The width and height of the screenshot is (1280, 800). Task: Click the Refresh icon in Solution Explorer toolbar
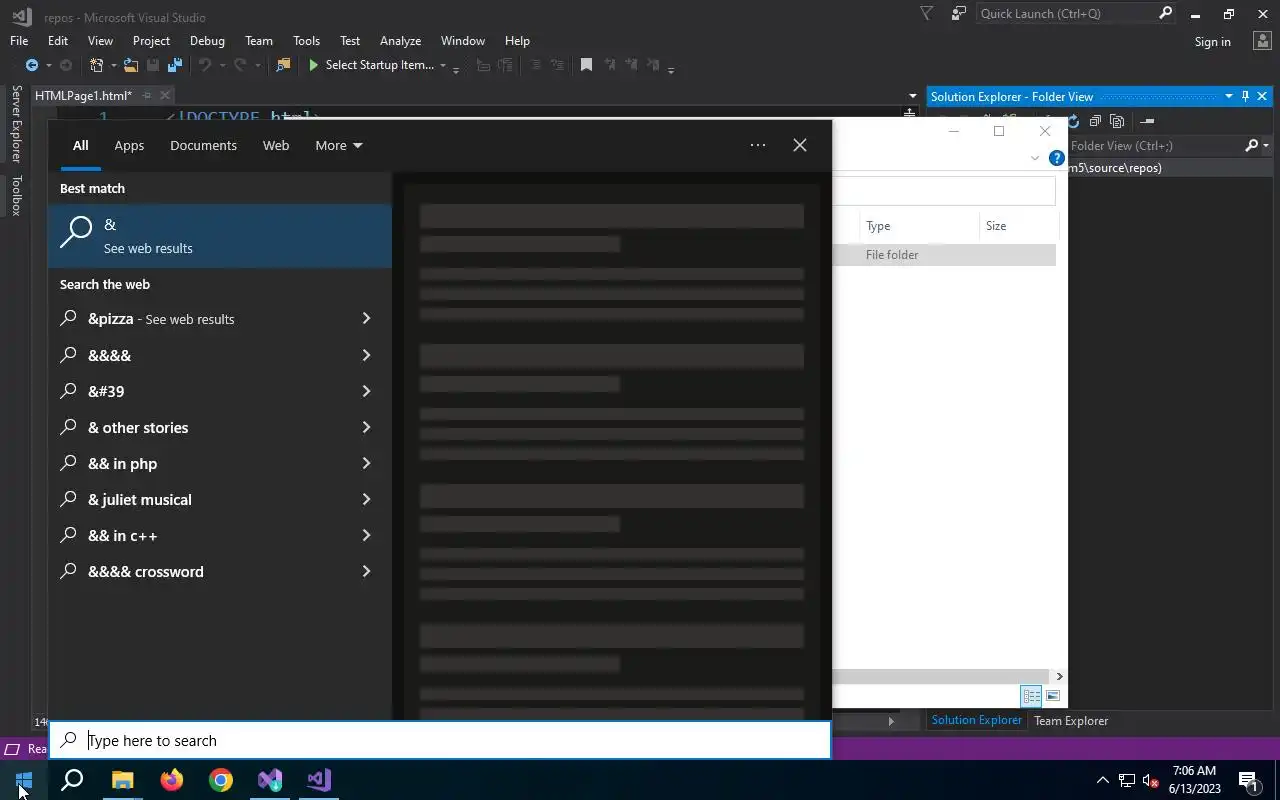(x=1073, y=121)
